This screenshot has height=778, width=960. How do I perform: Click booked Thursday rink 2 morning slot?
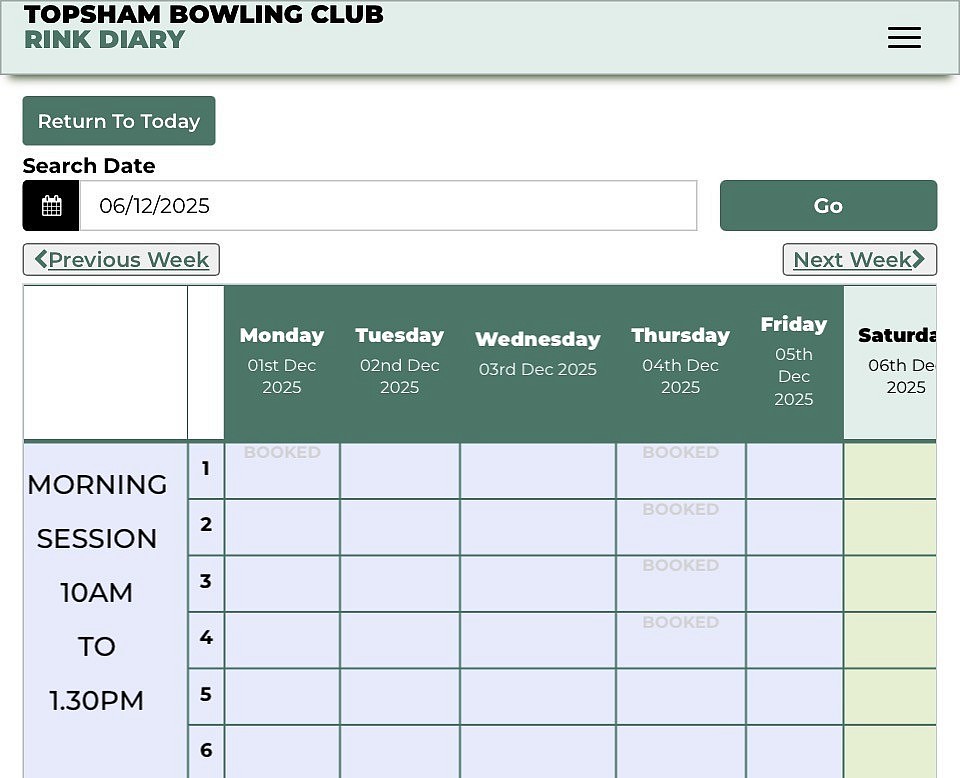[x=680, y=527]
